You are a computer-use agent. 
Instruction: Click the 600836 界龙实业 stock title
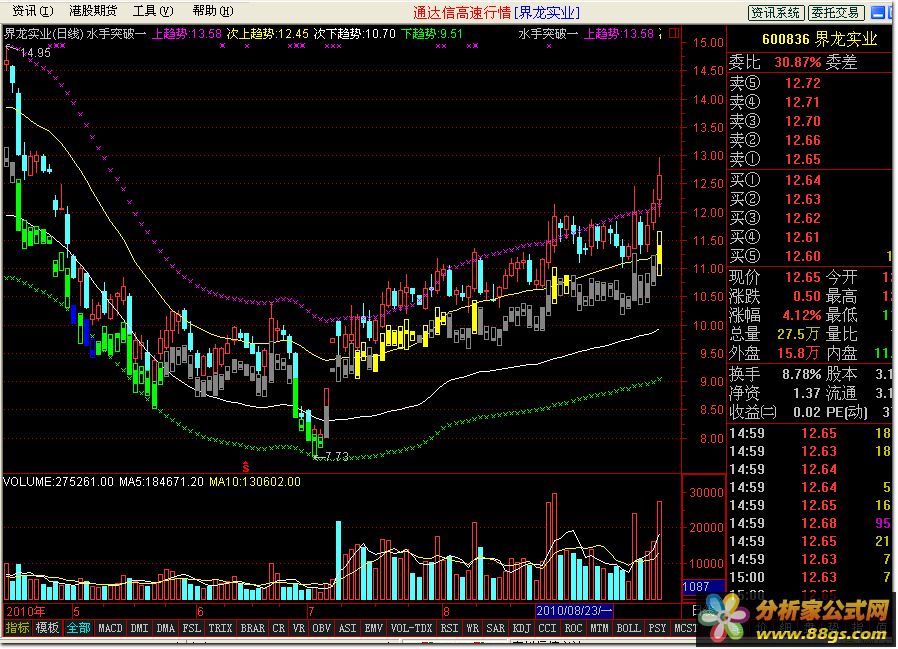click(x=820, y=39)
